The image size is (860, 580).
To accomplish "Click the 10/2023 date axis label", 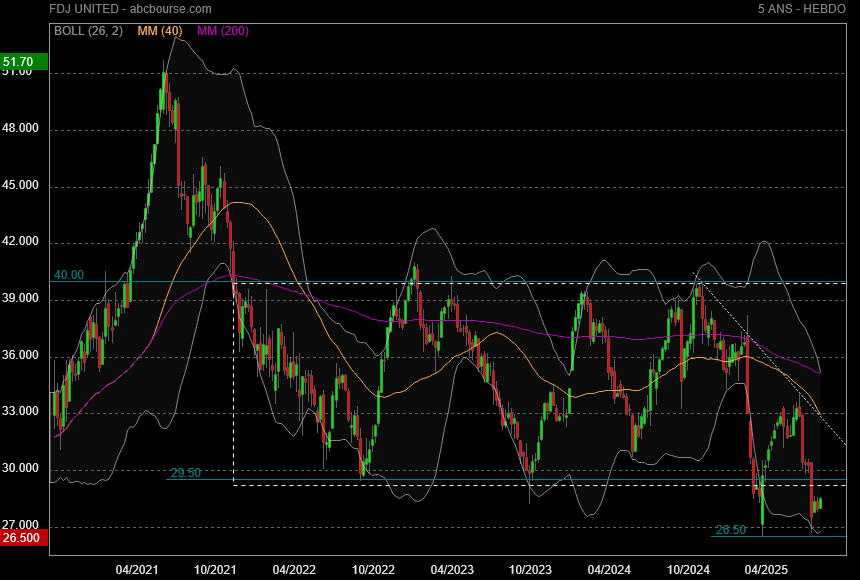I will 530,570.
